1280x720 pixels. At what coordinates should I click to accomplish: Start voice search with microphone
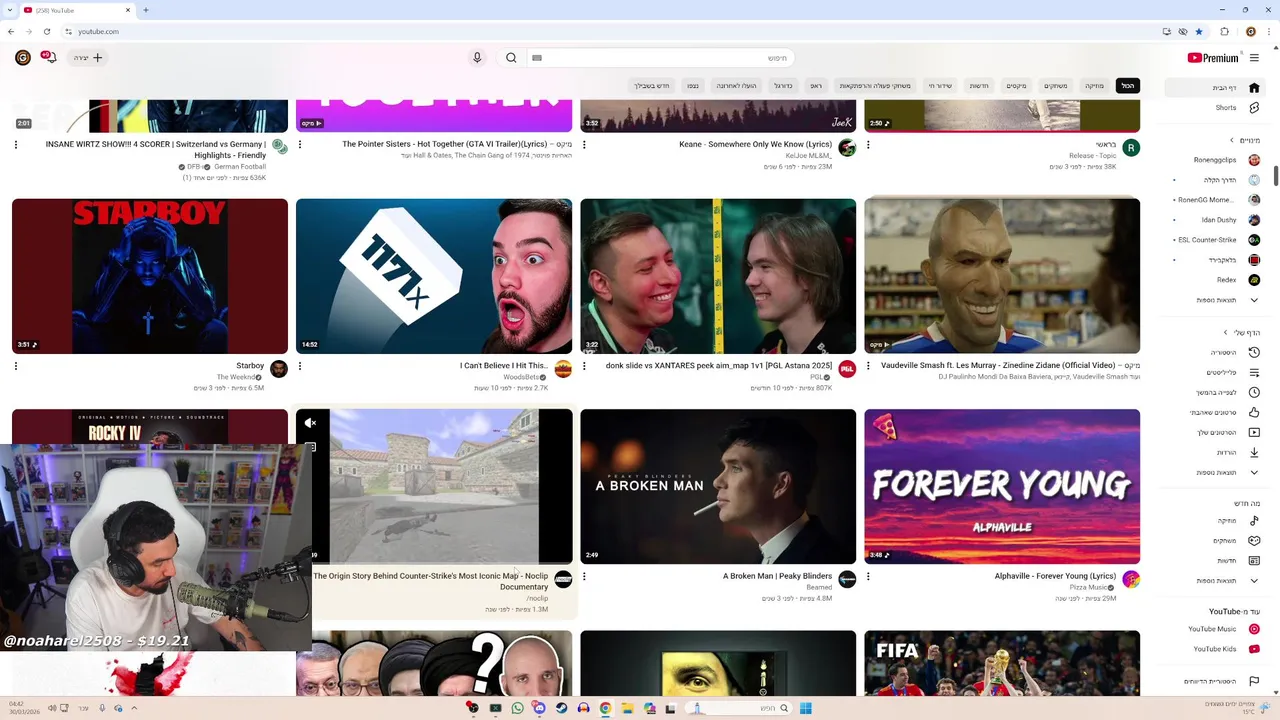(x=477, y=58)
